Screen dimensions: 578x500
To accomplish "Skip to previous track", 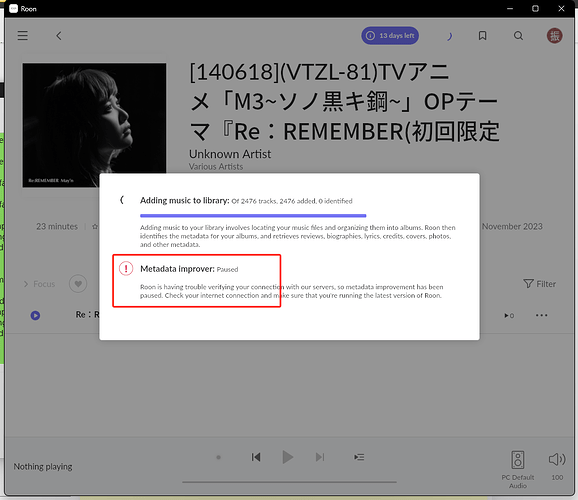I will click(256, 457).
